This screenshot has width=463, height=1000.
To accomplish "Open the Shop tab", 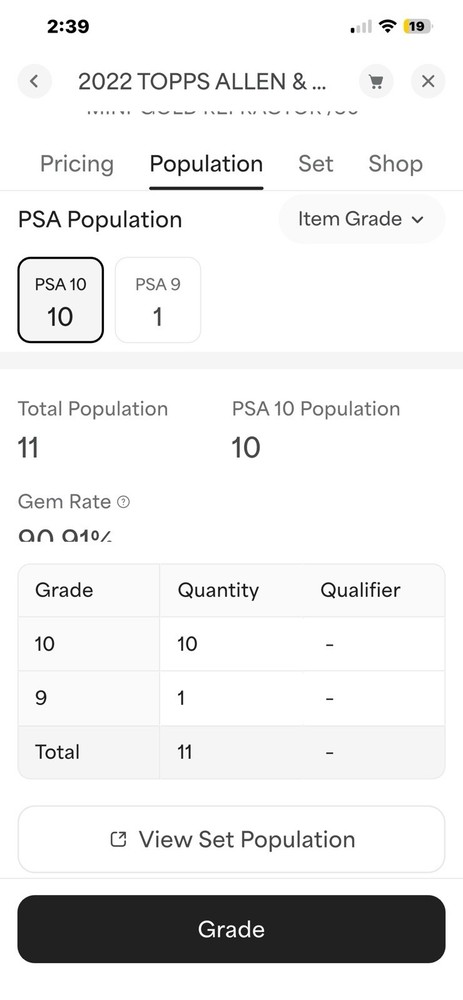I will pos(395,164).
